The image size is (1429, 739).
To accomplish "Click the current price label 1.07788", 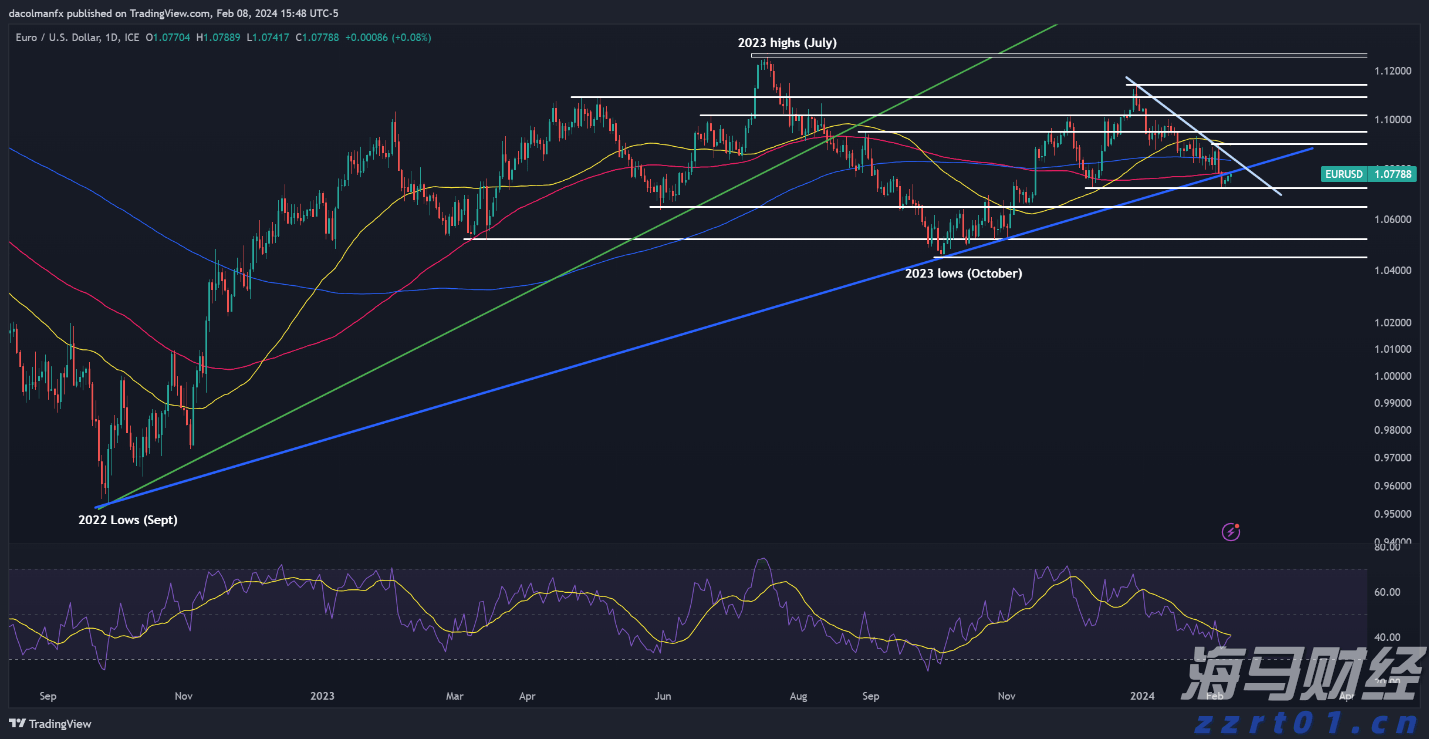I will [1391, 174].
